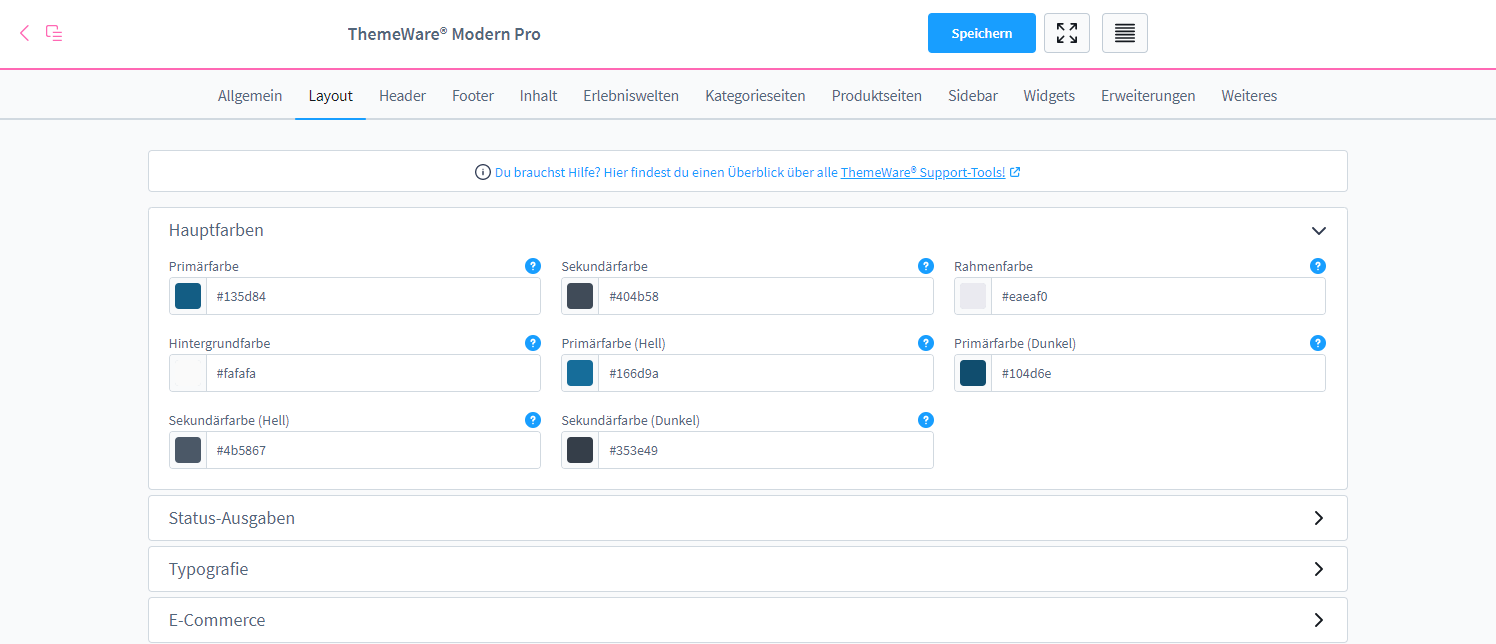The height and width of the screenshot is (644, 1496).
Task: Collapse the Hauptfarben section
Action: (1319, 230)
